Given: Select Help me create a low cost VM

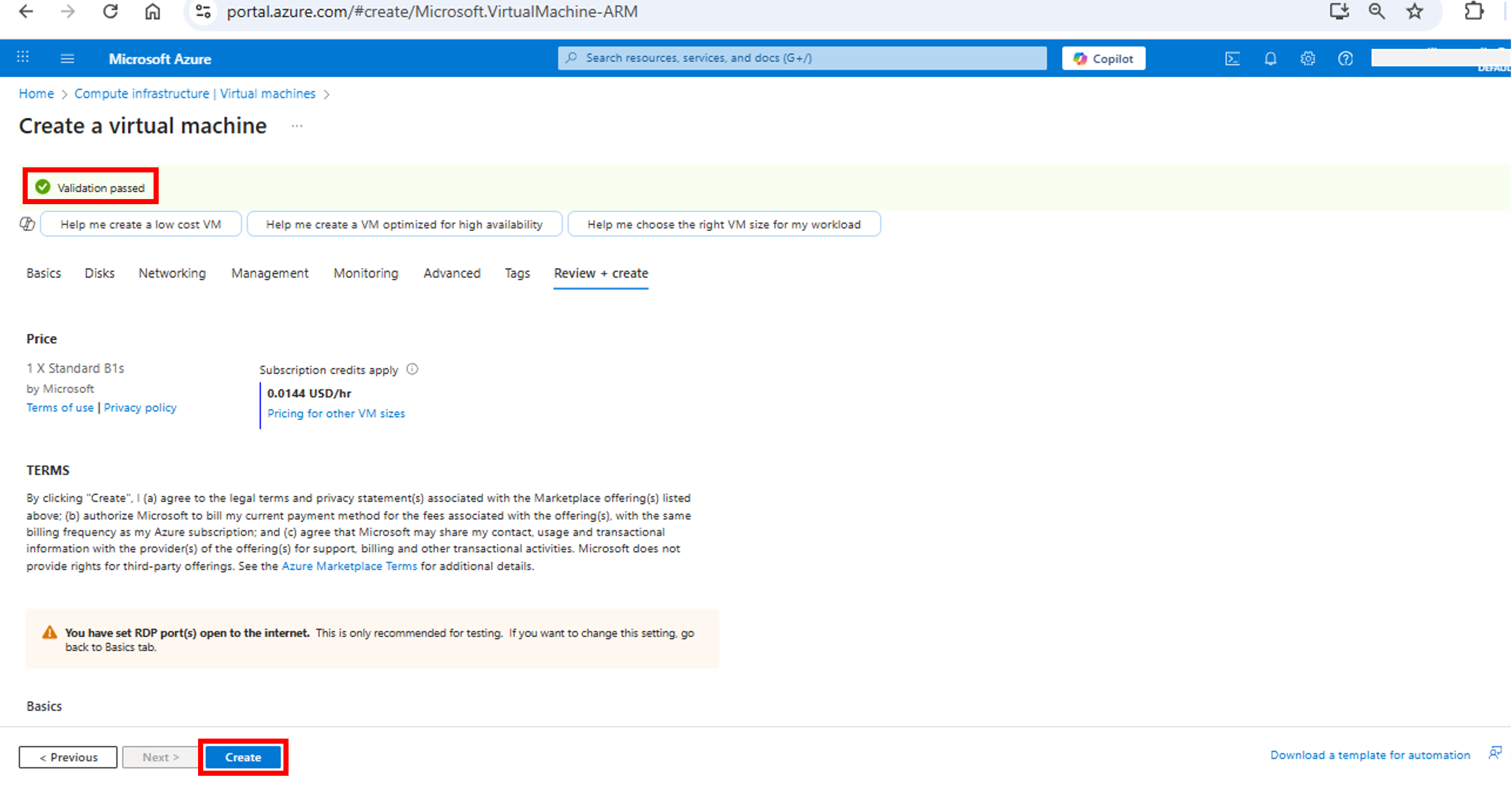Looking at the screenshot, I should (x=141, y=225).
